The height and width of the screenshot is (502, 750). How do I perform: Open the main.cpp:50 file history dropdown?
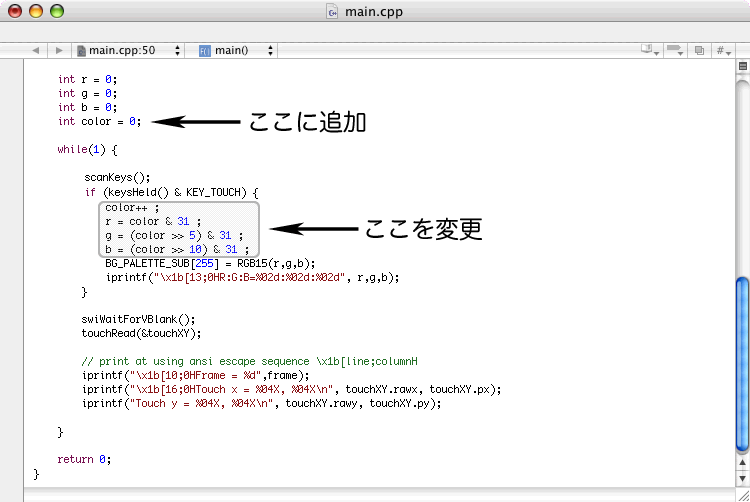128,50
